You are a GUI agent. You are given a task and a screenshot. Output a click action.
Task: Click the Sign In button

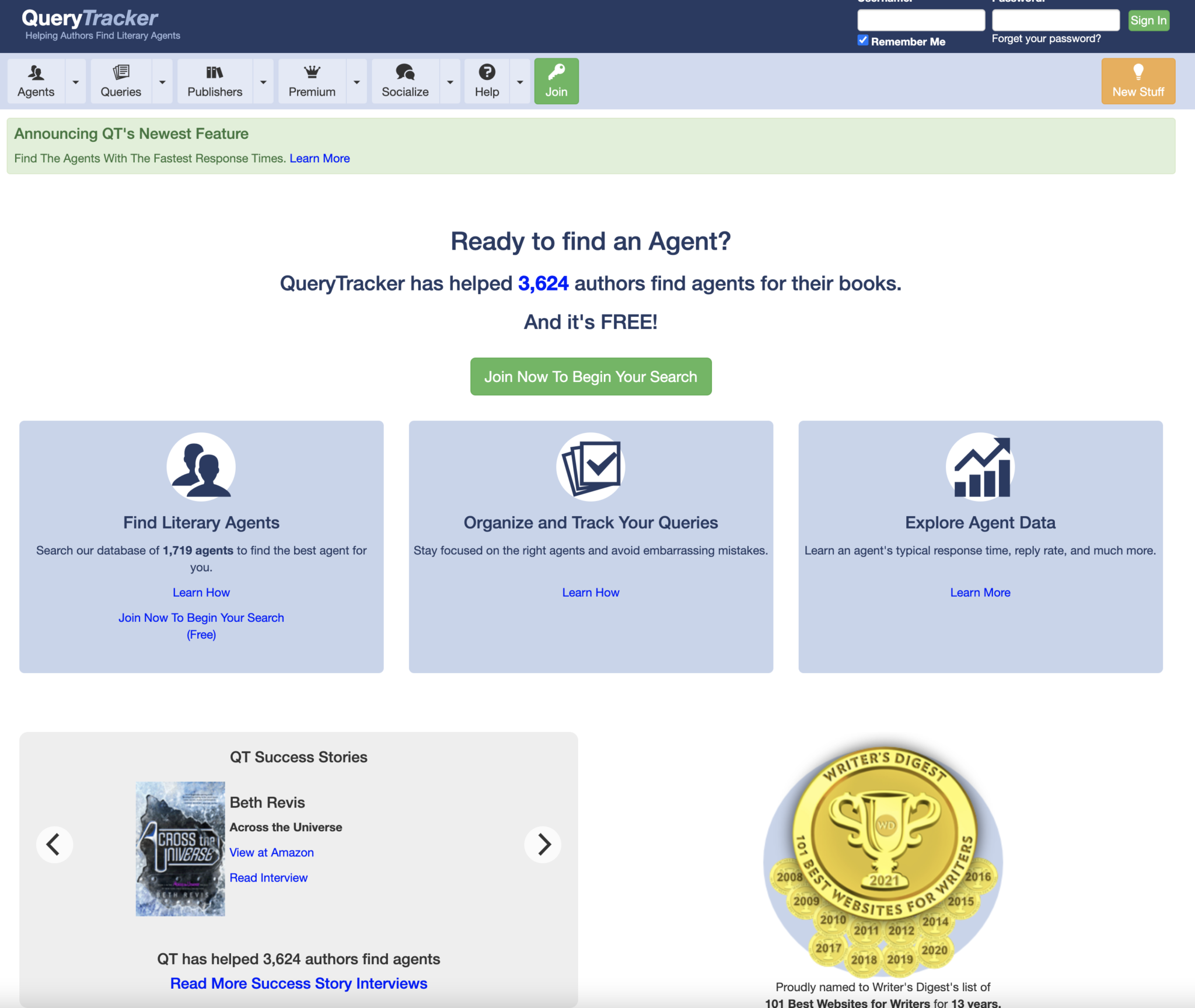coord(1148,20)
